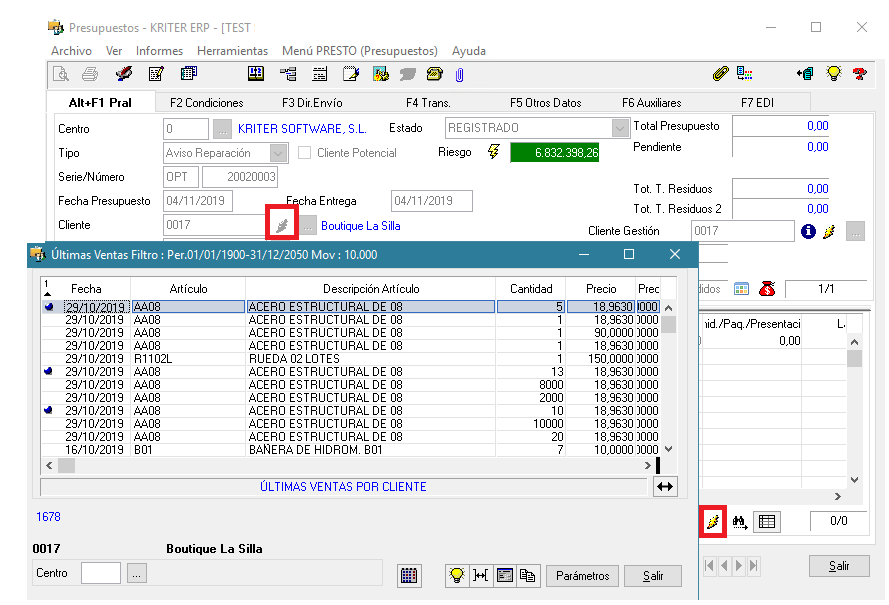Click browse button after Cliente Gestión icons
This screenshot has height=605, width=889.
[x=855, y=231]
